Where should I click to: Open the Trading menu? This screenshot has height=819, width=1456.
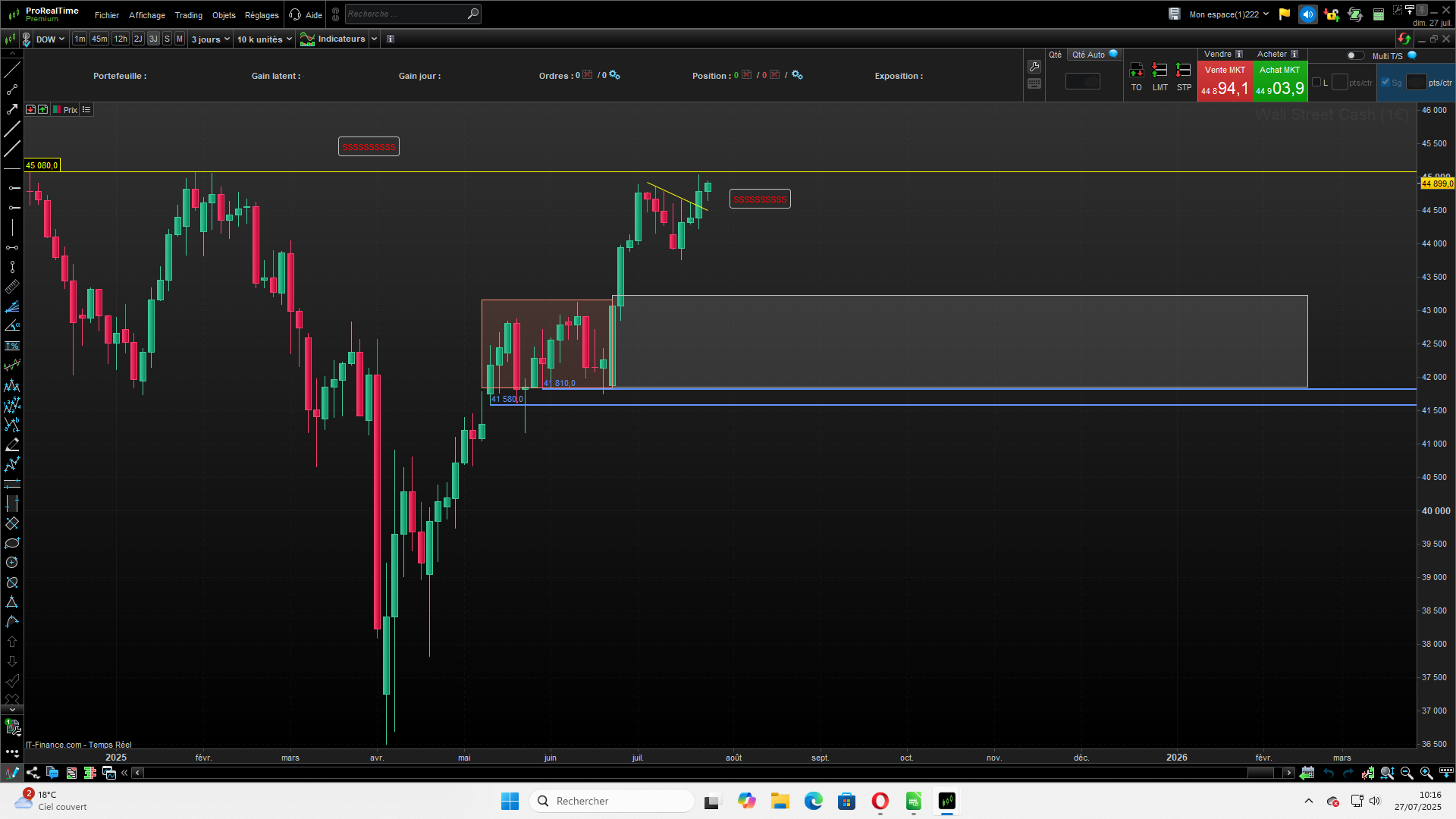[x=188, y=15]
